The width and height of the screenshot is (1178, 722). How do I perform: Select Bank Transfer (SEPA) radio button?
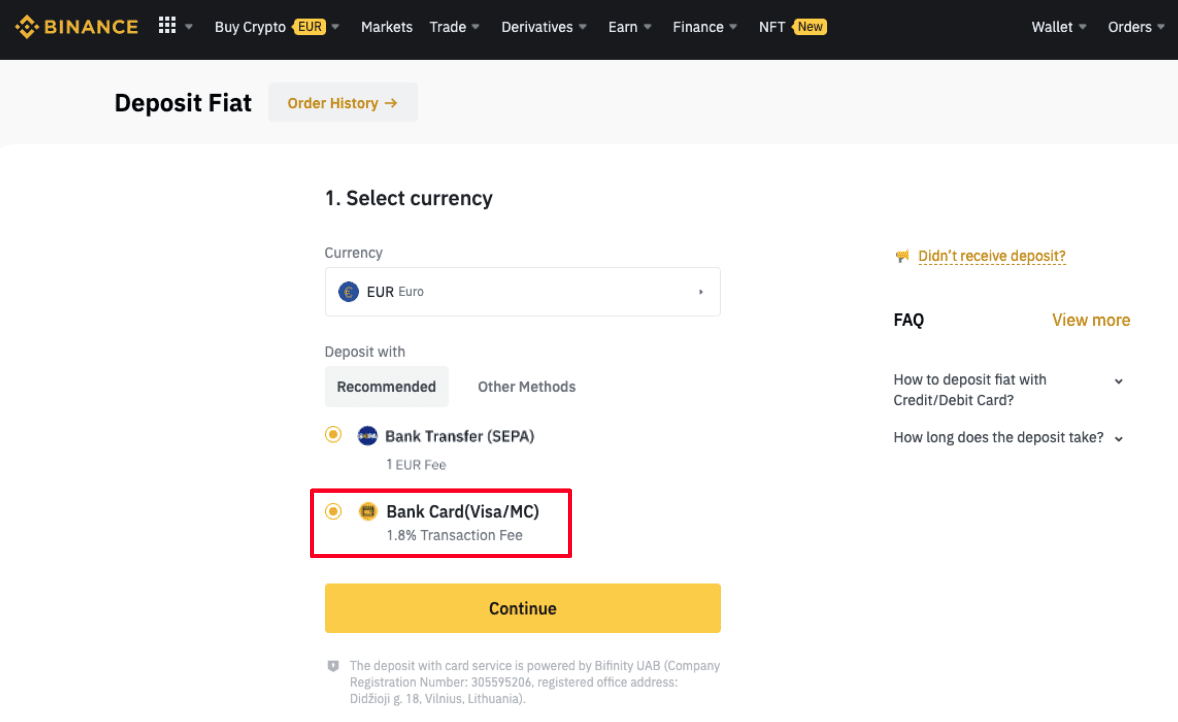click(x=333, y=434)
